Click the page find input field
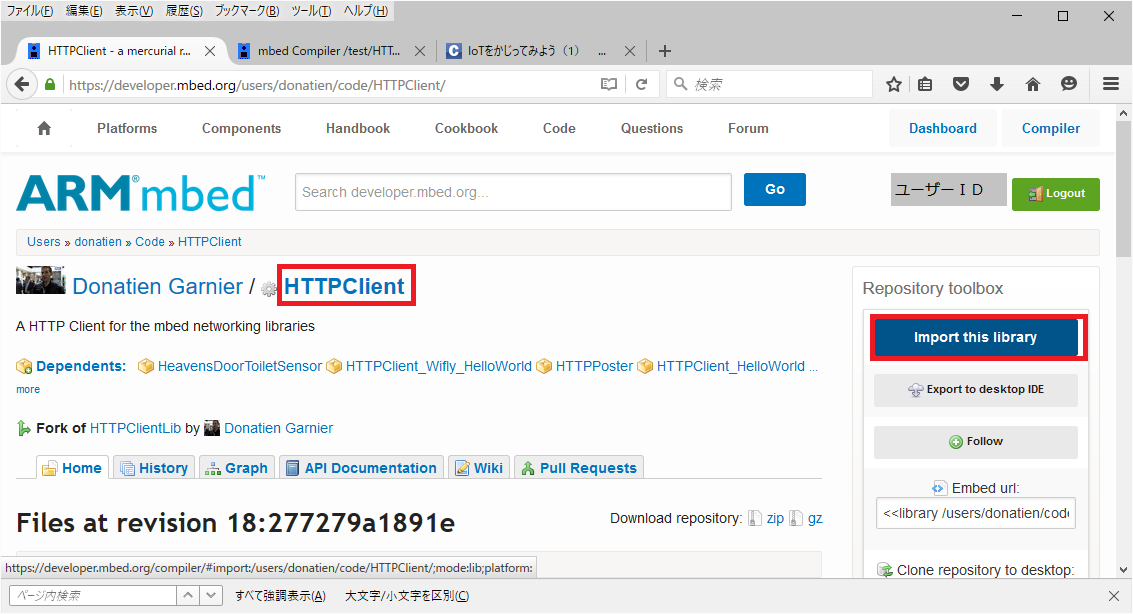Viewport: 1133px width, 614px height. [x=92, y=595]
